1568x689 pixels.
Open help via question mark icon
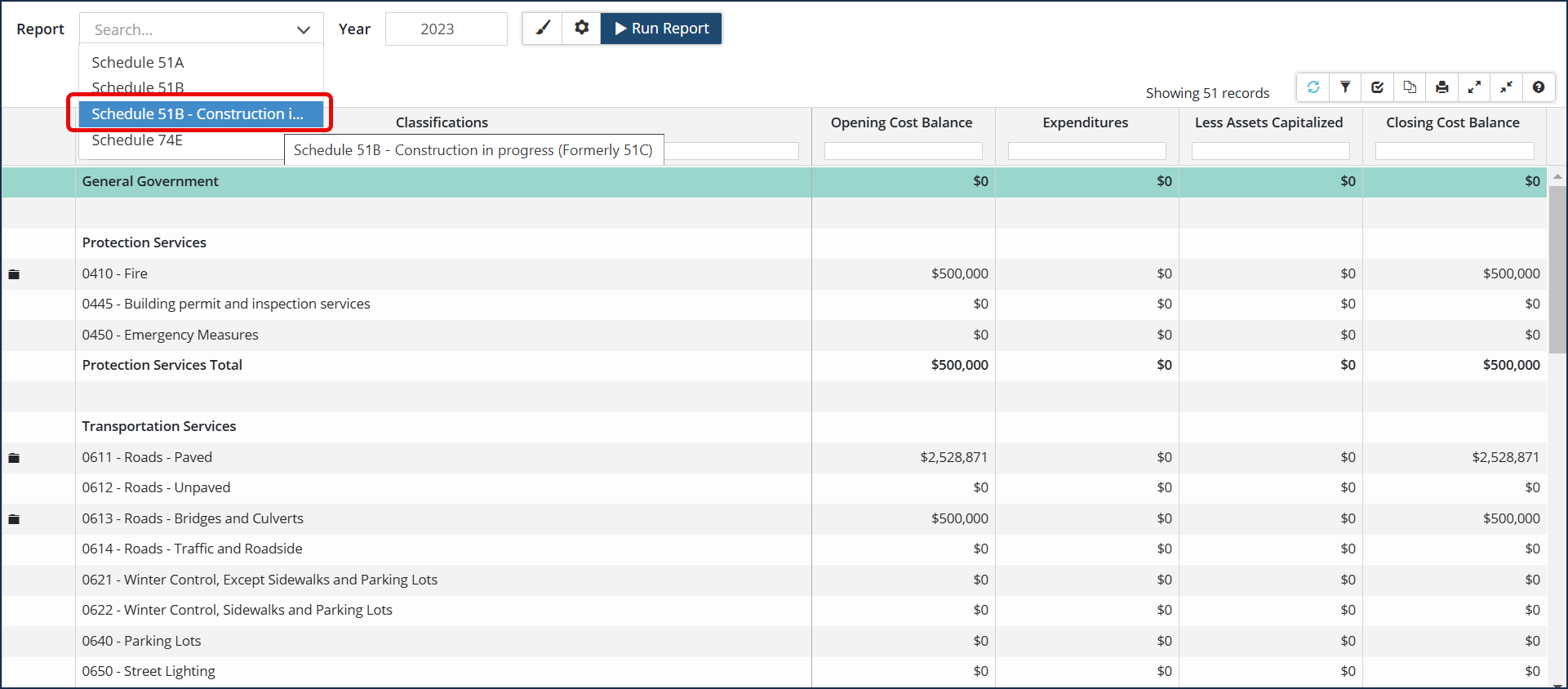[1539, 87]
